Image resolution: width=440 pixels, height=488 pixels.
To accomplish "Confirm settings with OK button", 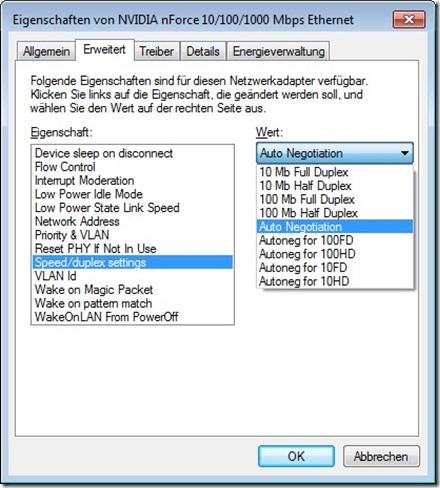I will [x=296, y=456].
